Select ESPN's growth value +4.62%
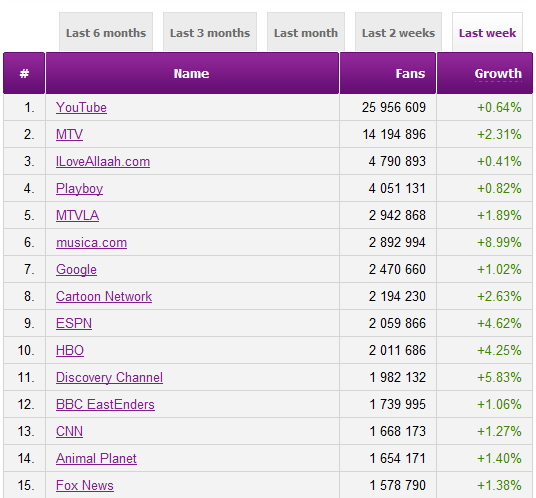 point(499,323)
